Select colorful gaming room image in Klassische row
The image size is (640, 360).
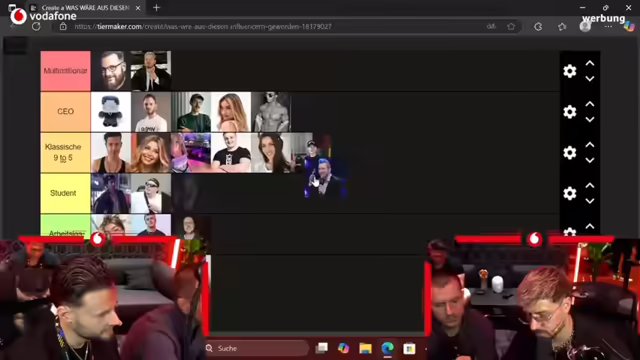coord(191,152)
